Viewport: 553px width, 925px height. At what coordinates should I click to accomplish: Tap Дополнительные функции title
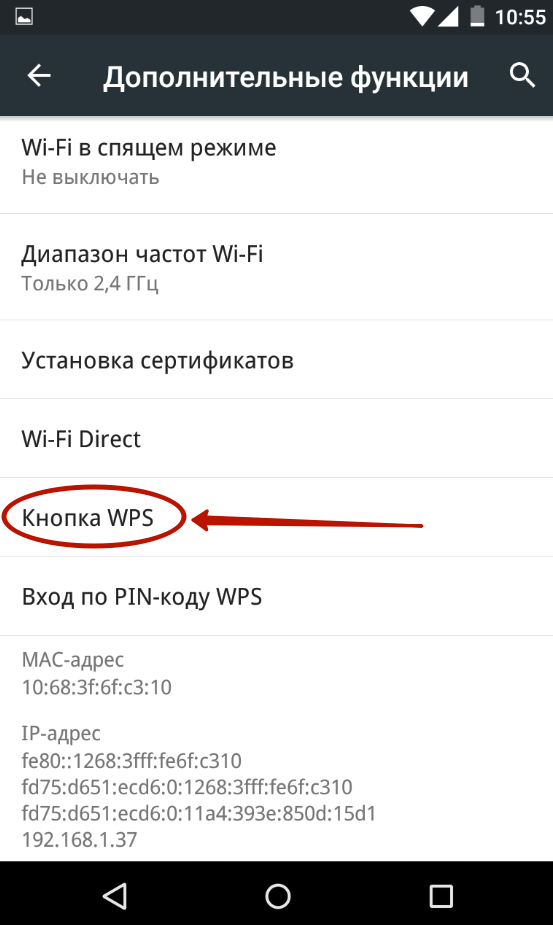(x=286, y=77)
